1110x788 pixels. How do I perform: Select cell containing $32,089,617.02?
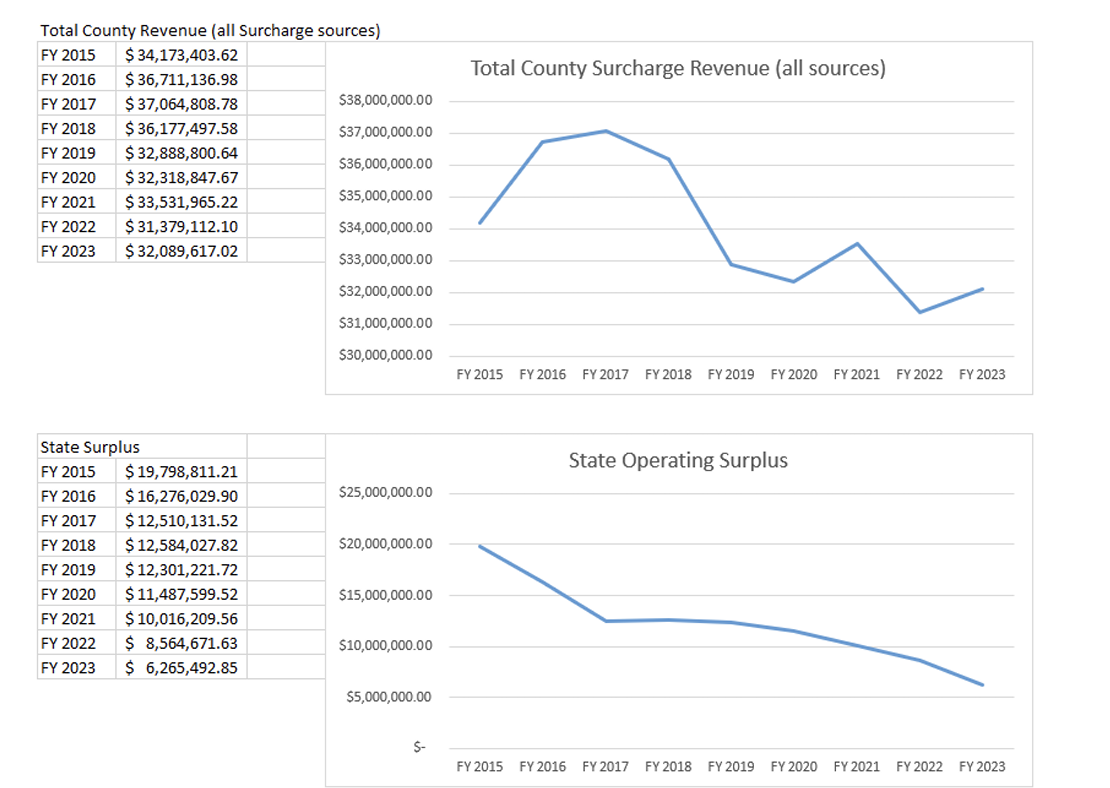click(181, 251)
